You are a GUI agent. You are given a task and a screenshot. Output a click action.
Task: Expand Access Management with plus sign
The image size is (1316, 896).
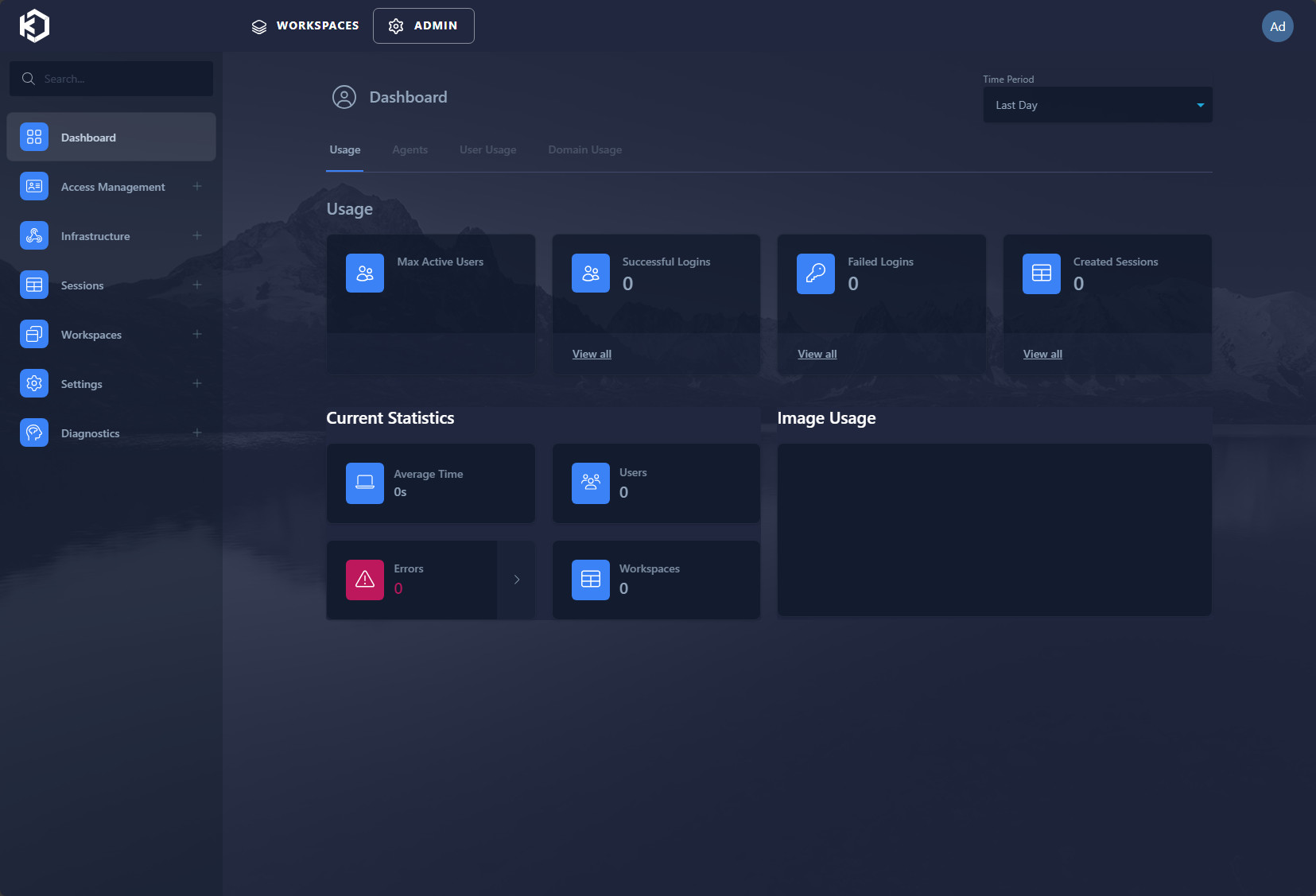tap(197, 187)
